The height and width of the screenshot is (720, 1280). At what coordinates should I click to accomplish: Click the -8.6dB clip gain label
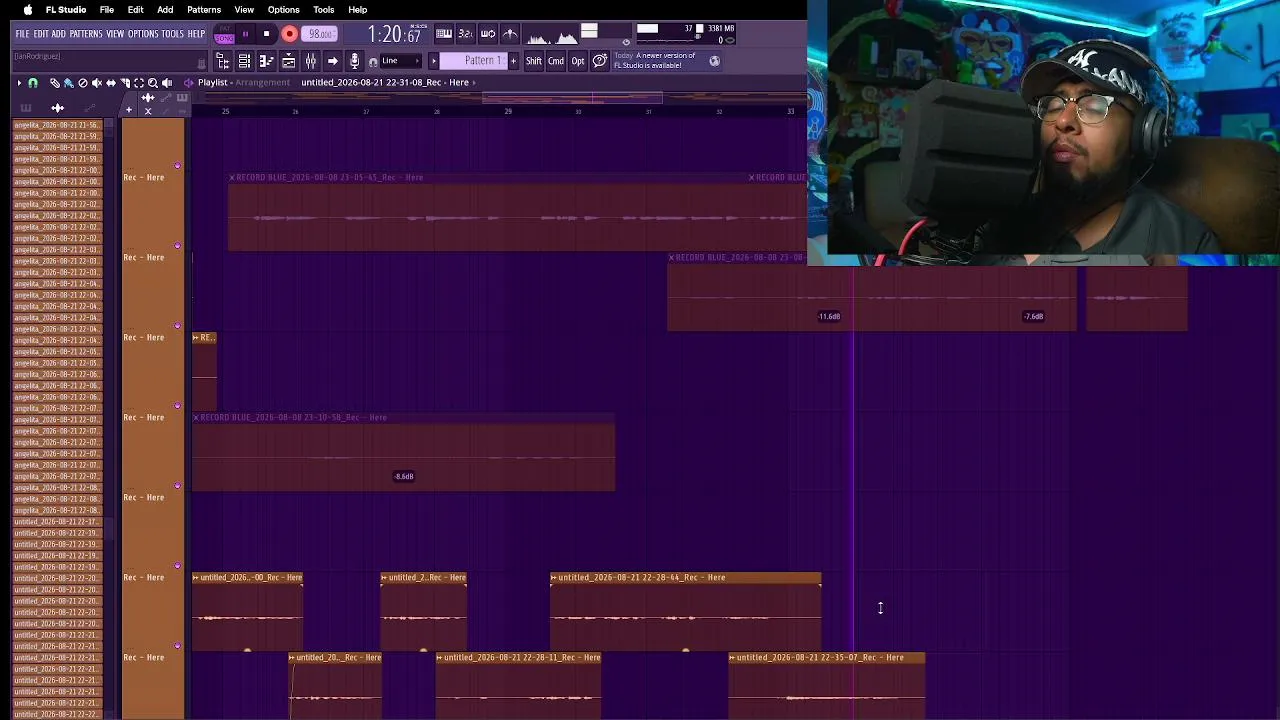(404, 476)
